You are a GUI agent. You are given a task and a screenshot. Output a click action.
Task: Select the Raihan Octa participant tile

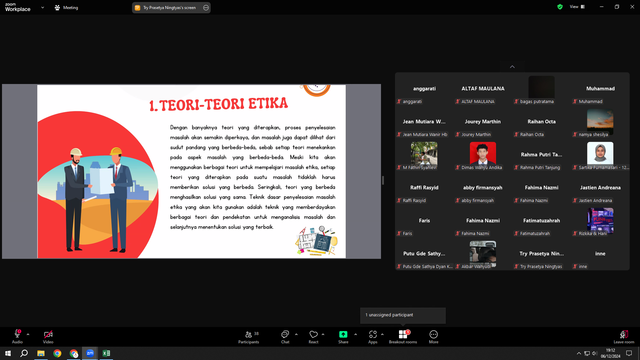click(542, 122)
